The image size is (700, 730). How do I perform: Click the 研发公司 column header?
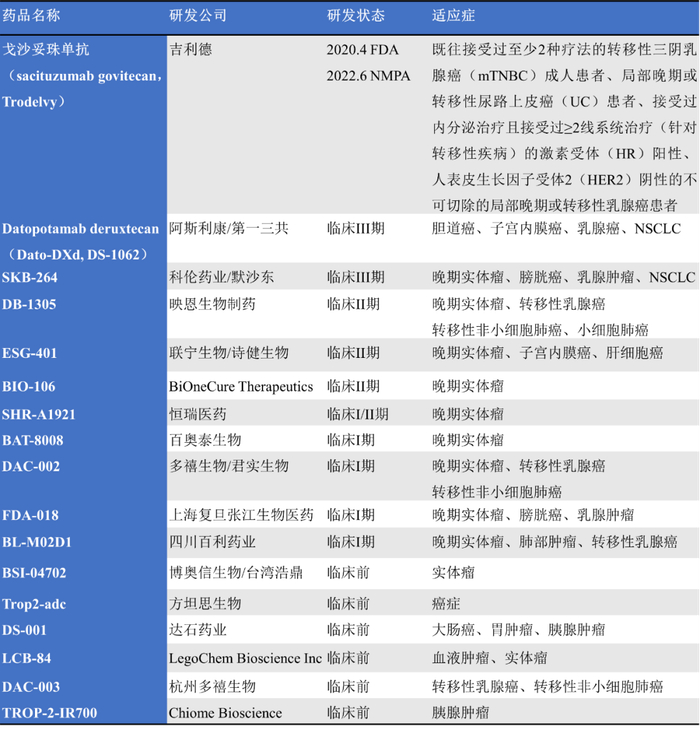(198, 15)
